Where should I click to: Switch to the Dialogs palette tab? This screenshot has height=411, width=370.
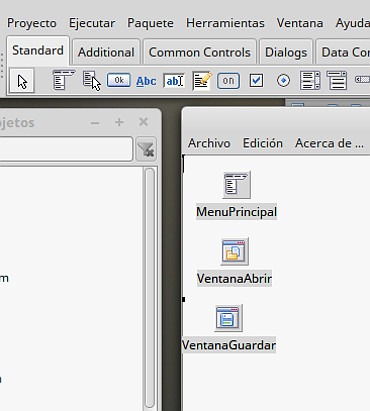(286, 52)
